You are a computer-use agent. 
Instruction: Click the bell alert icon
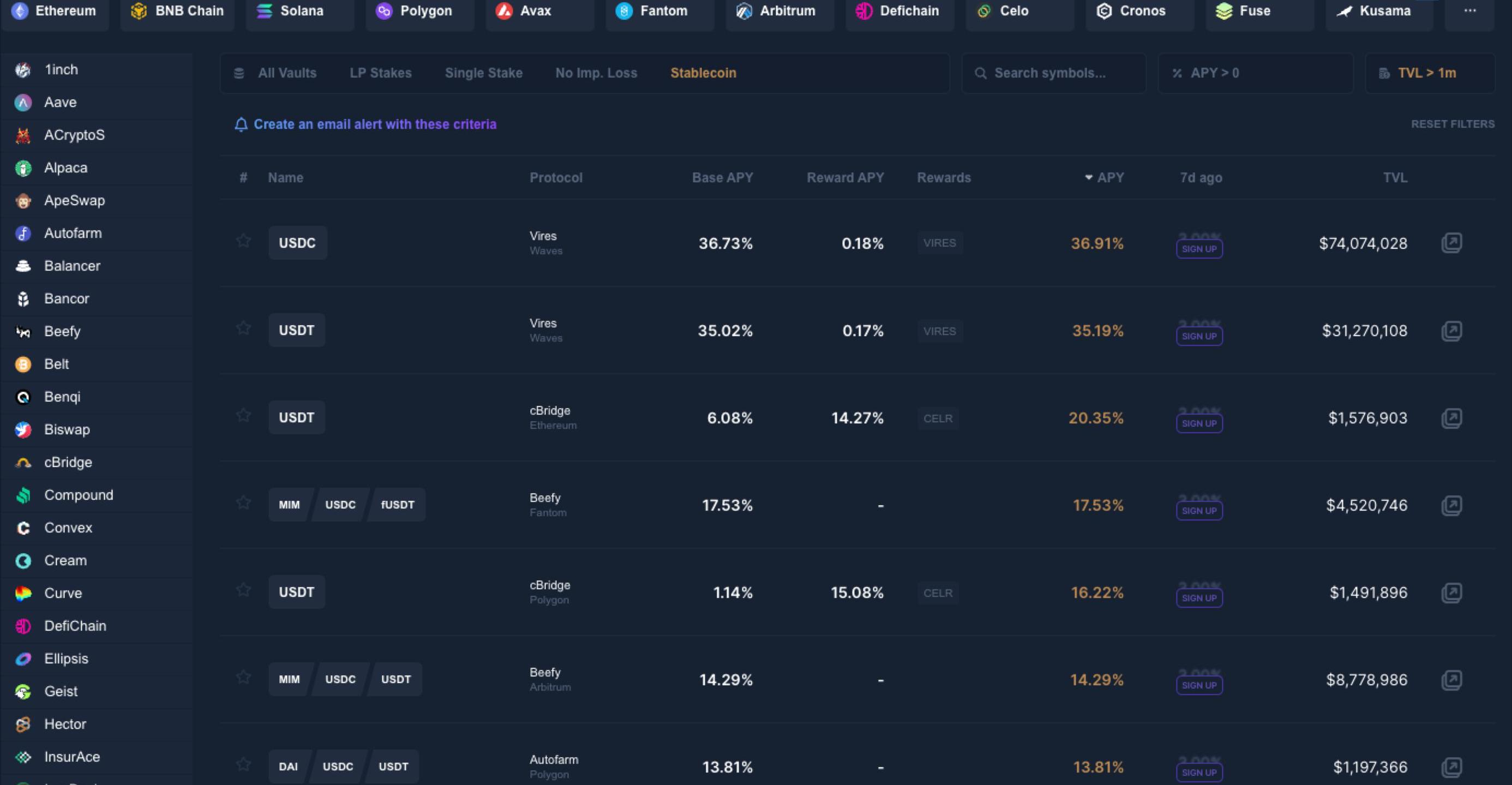pos(241,124)
